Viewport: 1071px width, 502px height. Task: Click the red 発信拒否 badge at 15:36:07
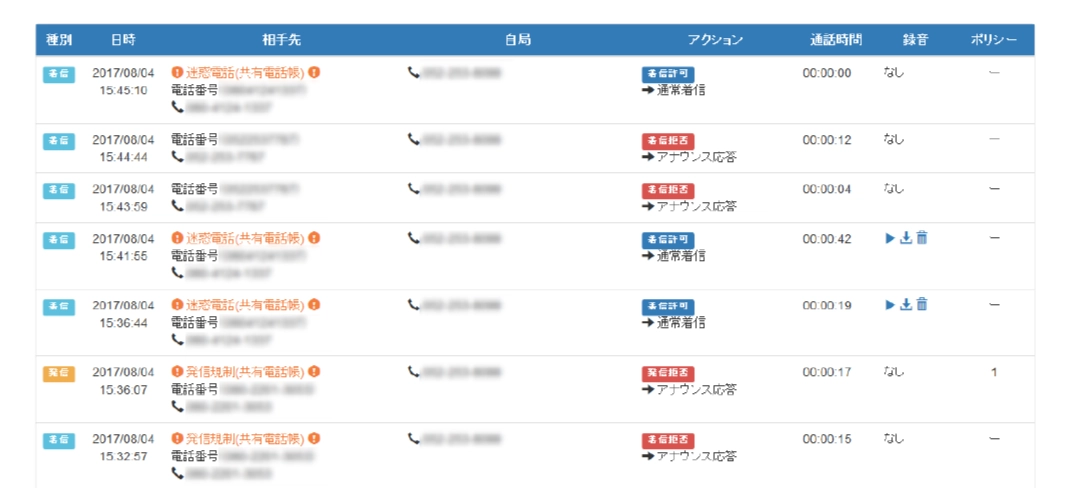click(x=668, y=374)
